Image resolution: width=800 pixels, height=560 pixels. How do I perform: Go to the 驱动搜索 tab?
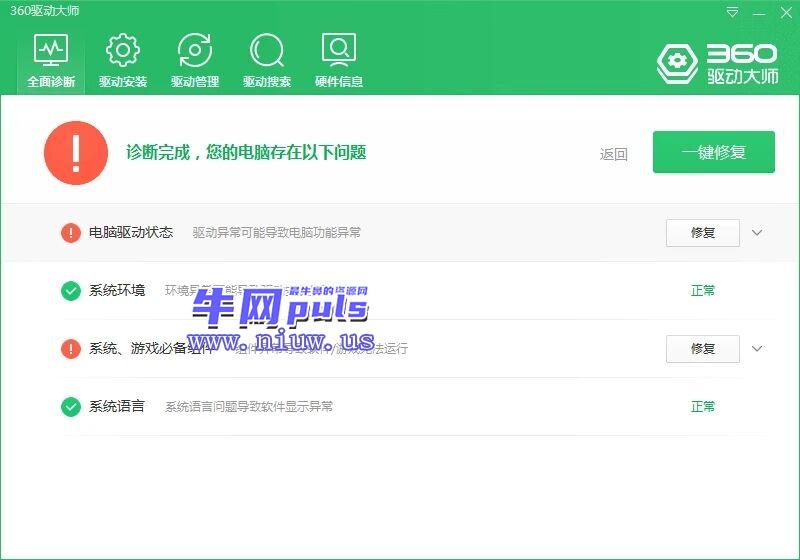pyautogui.click(x=267, y=61)
